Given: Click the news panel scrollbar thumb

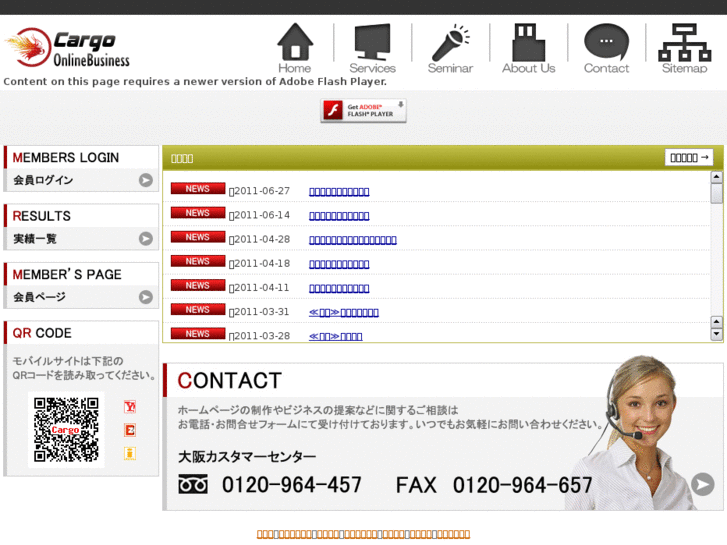Looking at the screenshot, I should click(x=716, y=193).
